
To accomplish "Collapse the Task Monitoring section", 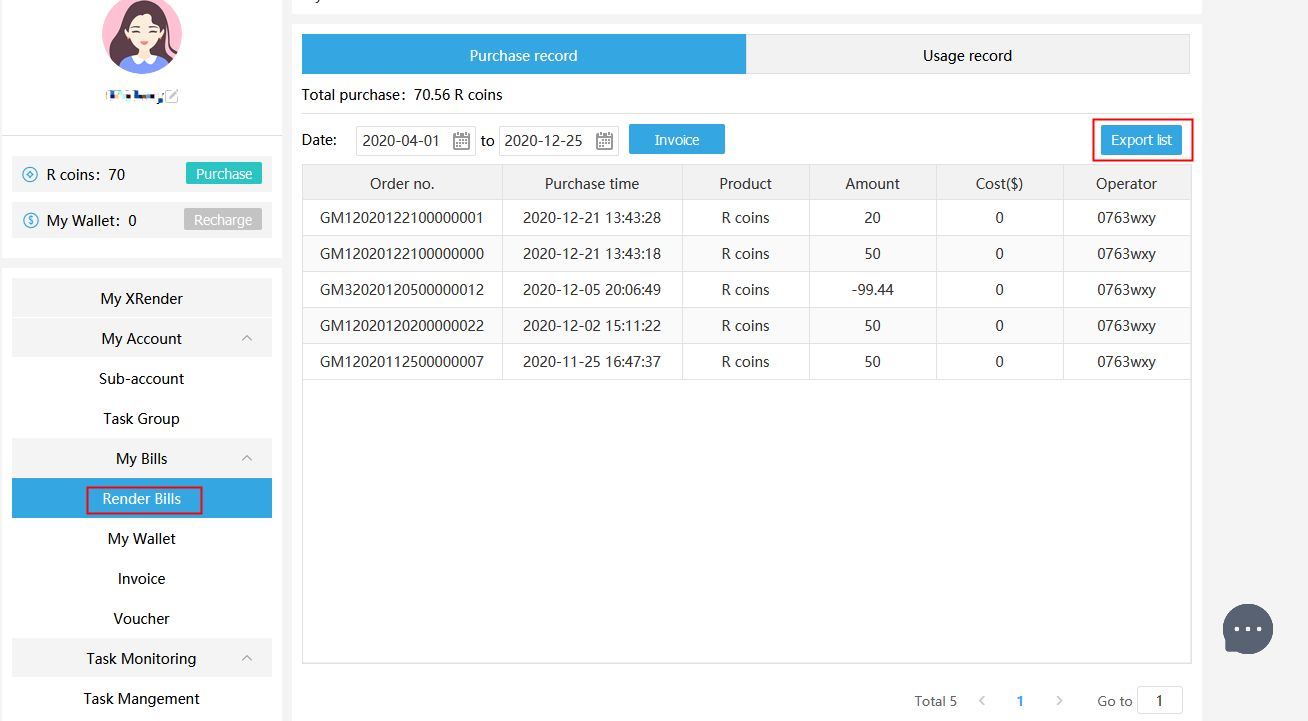I will 247,658.
